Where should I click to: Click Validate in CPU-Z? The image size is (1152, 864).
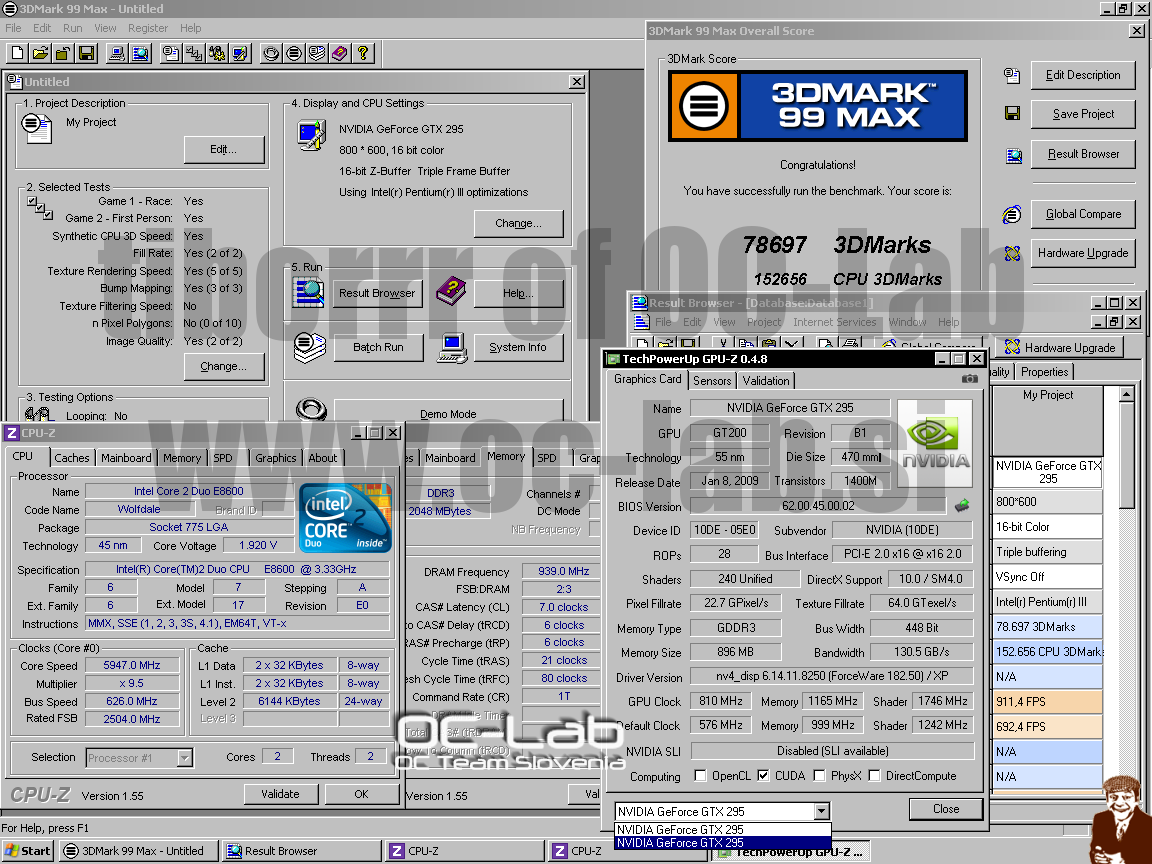coord(281,793)
